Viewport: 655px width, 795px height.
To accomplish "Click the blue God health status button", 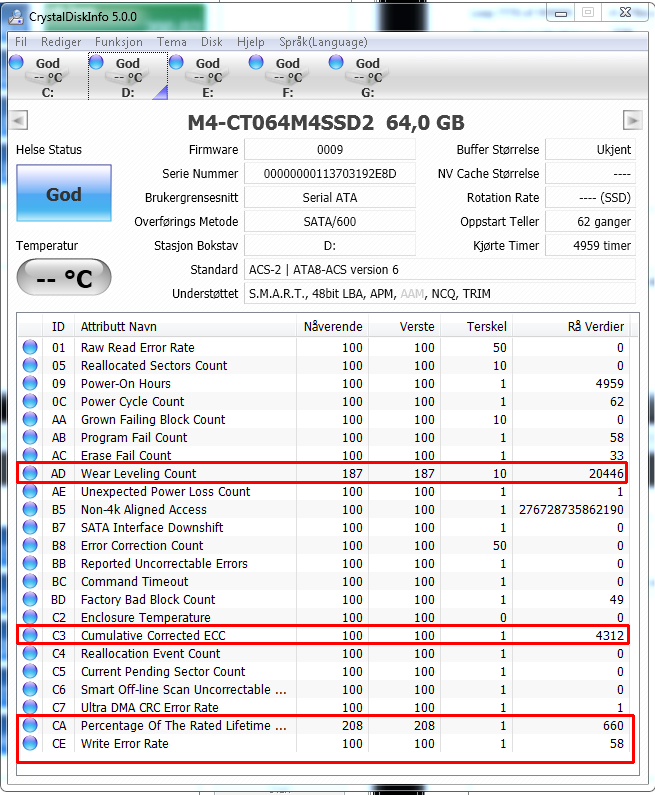I will point(64,193).
